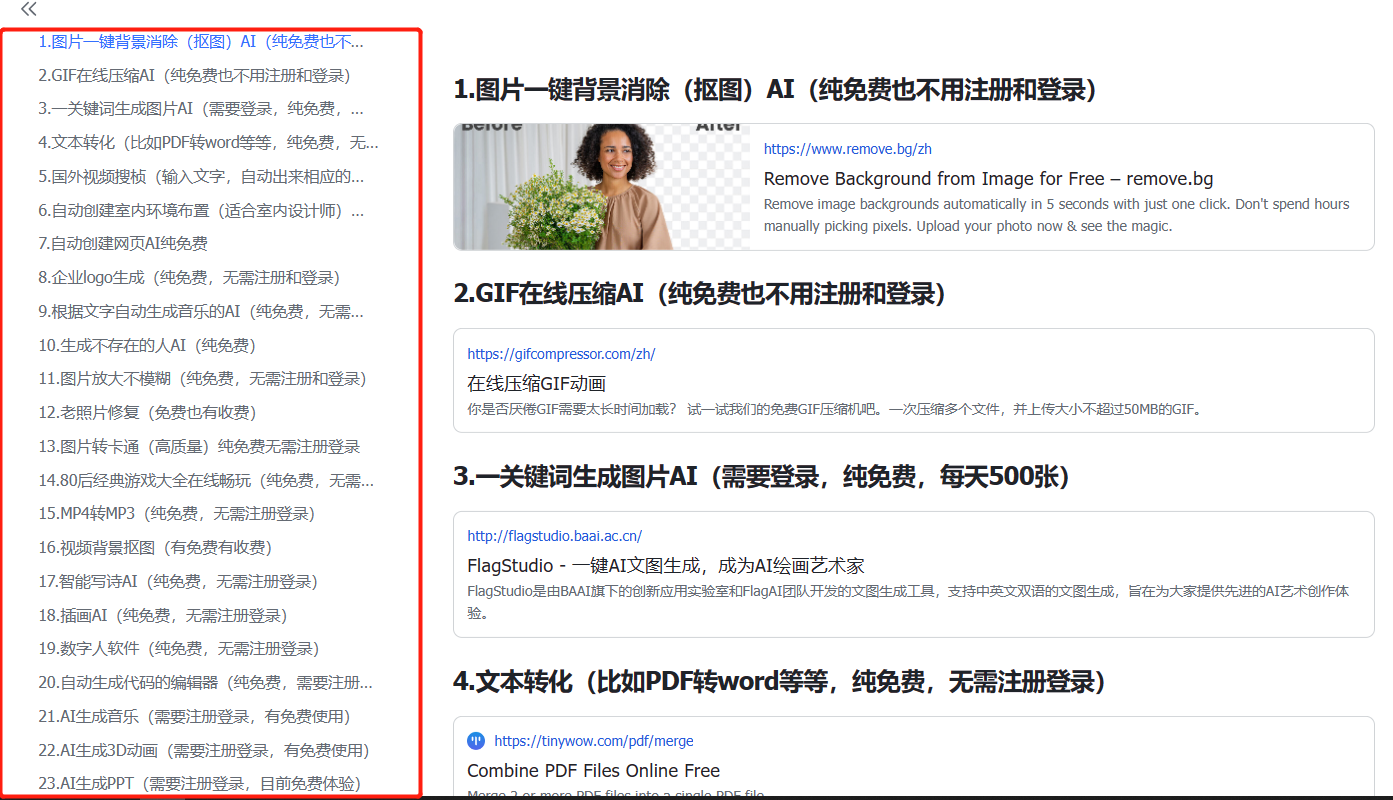Open the remove.bg preview thumbnail image
This screenshot has width=1393, height=800.
pos(601,187)
